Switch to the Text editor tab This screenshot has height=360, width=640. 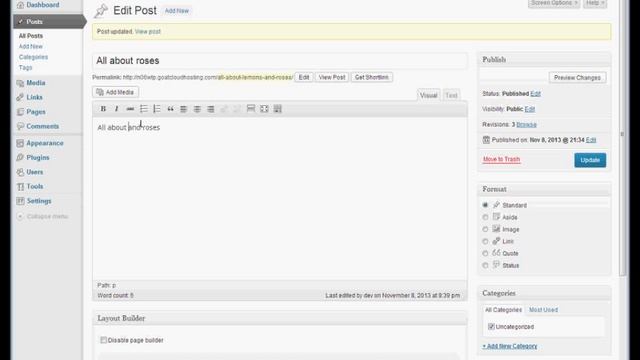(x=451, y=95)
